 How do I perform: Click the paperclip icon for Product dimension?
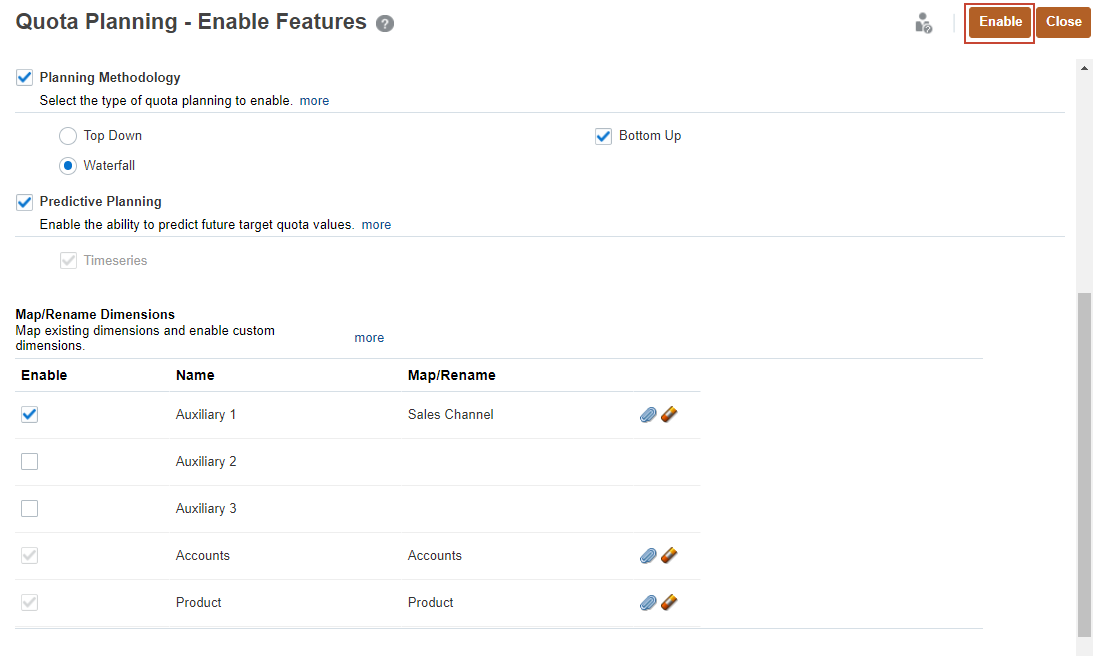click(648, 602)
